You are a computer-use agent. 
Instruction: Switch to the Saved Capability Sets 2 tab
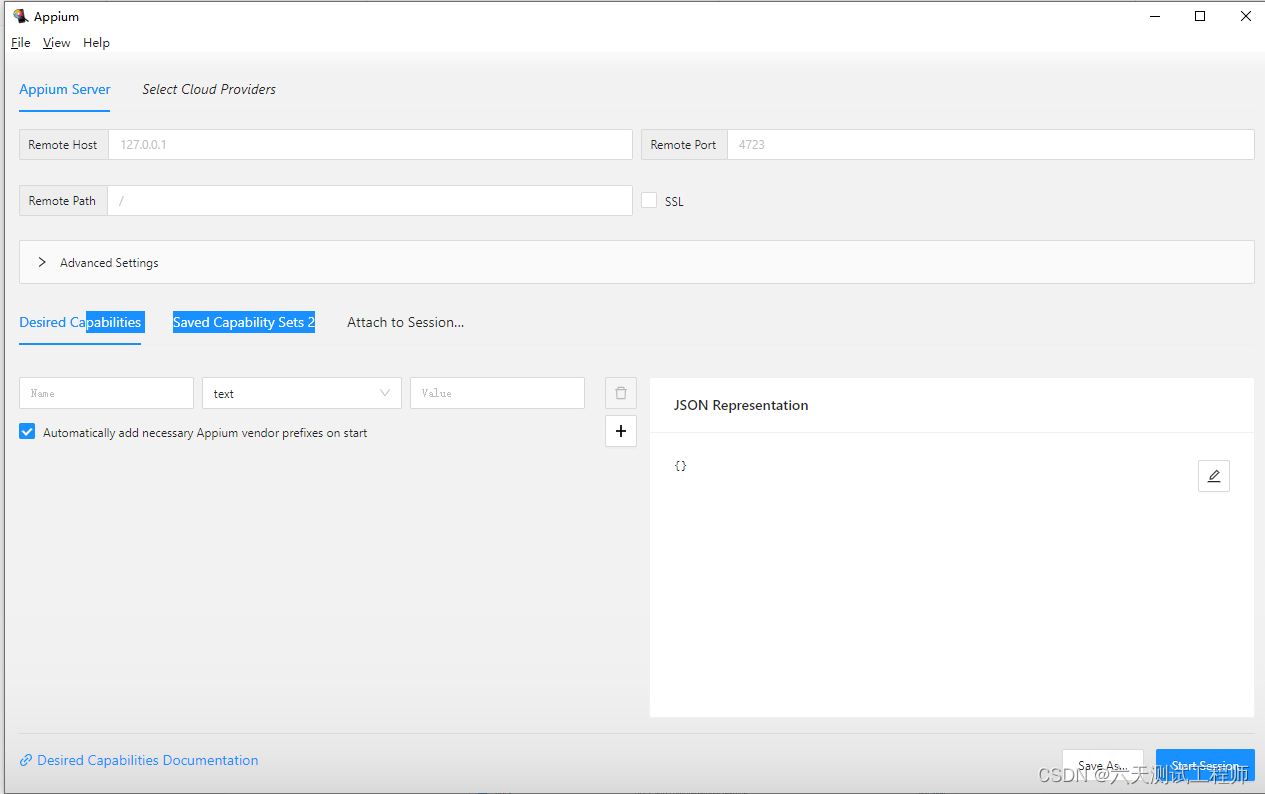click(244, 322)
